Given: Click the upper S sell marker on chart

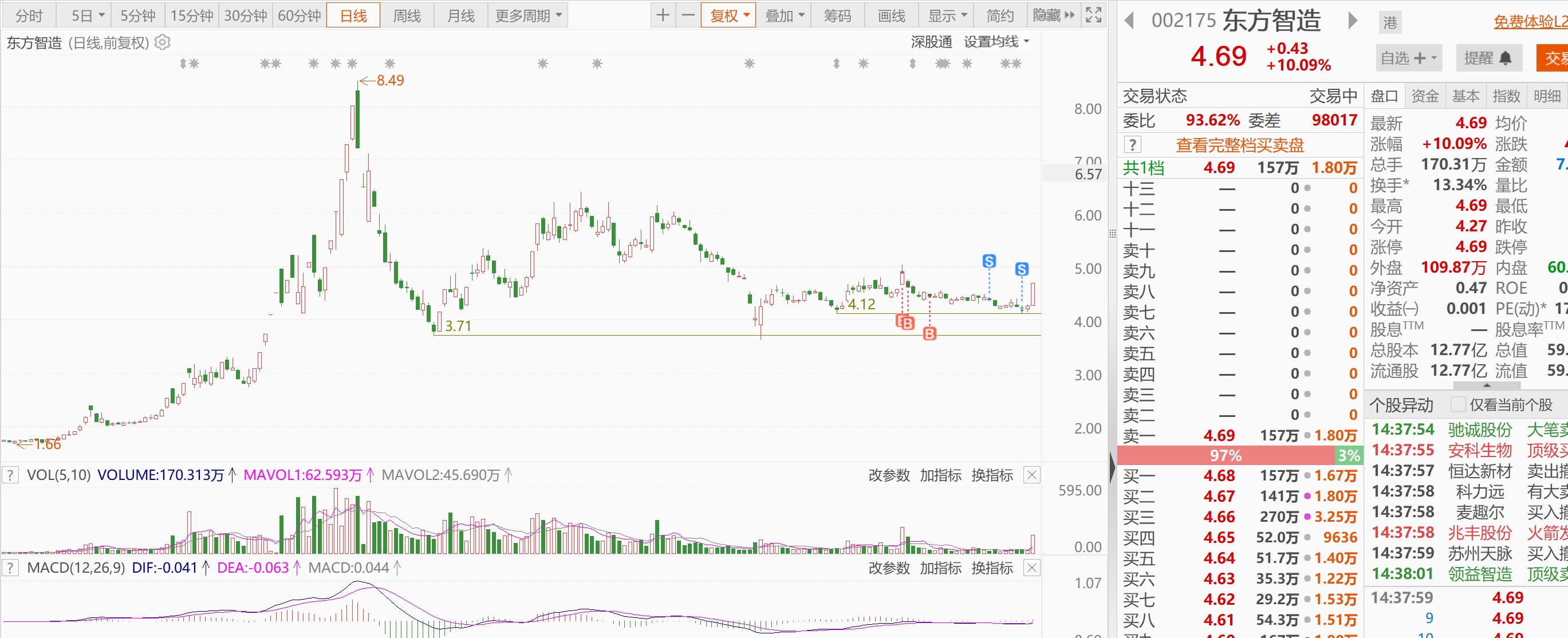Looking at the screenshot, I should tap(989, 261).
